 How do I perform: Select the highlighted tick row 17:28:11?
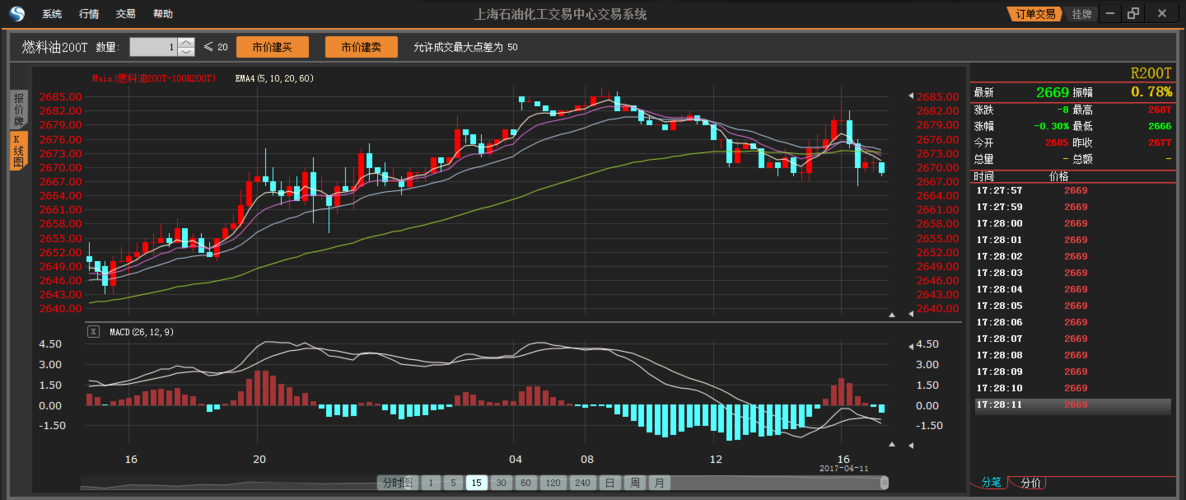click(1073, 405)
